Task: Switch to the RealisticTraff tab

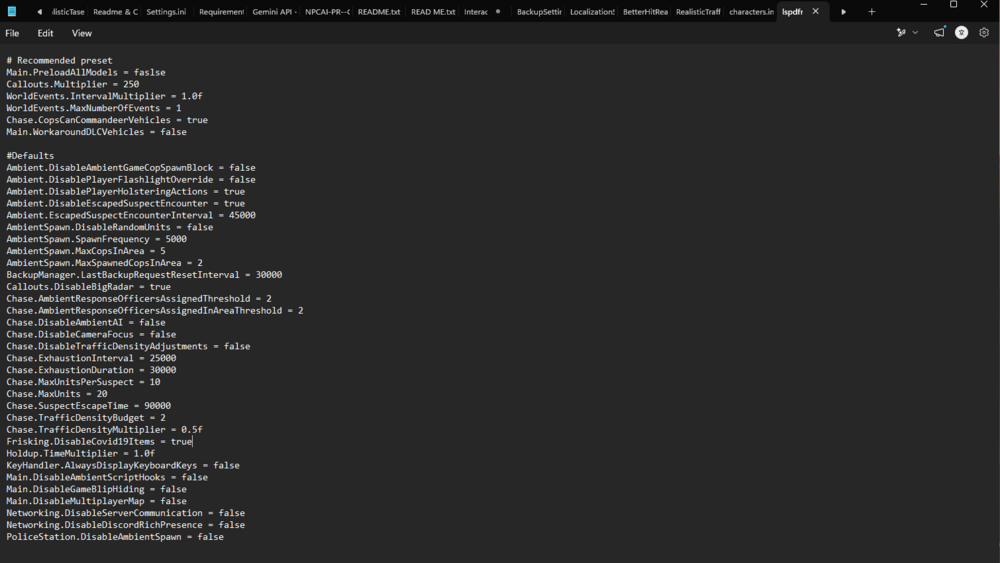Action: 698,11
